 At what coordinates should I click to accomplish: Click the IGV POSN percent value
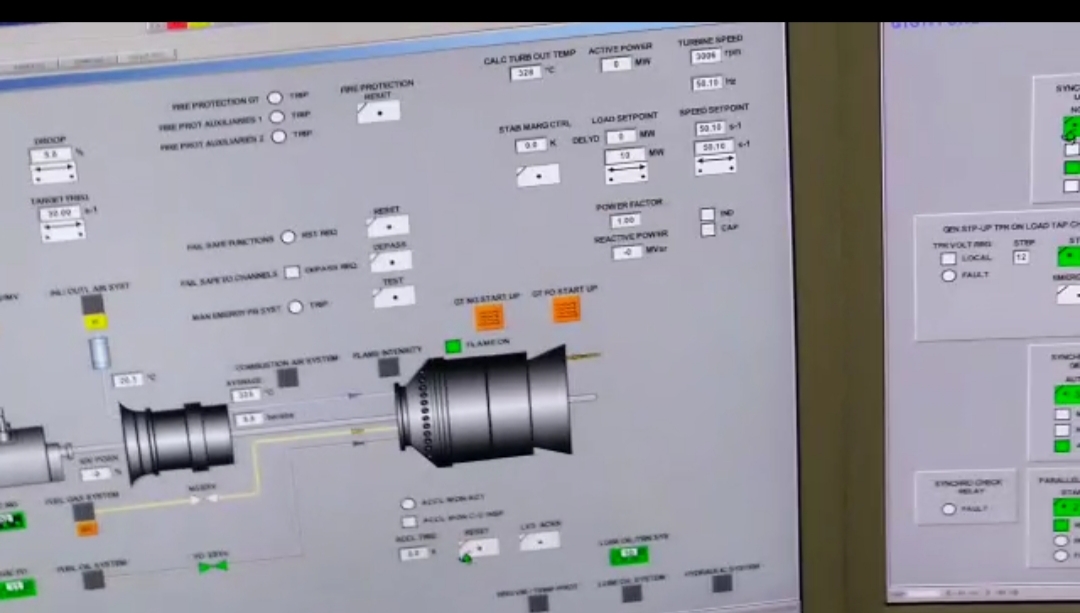click(96, 474)
